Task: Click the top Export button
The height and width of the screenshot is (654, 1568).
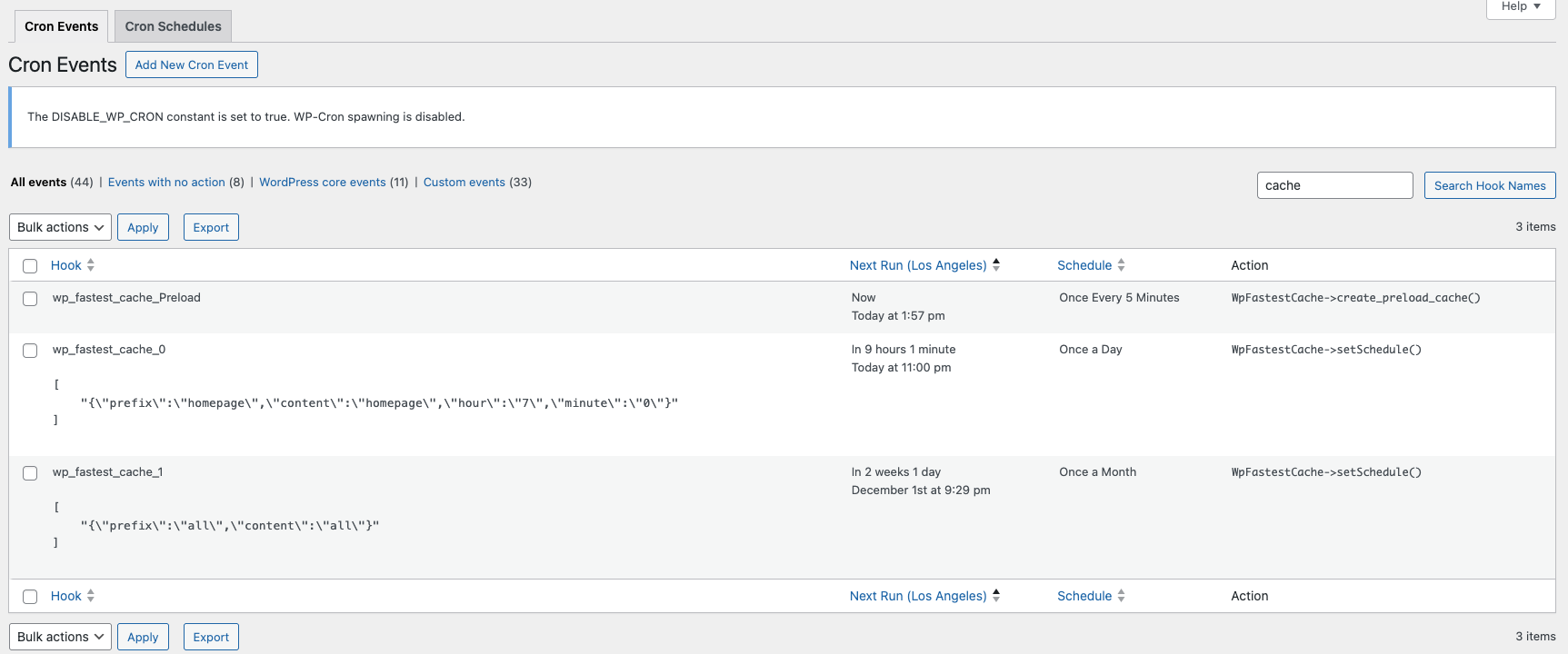Action: [x=211, y=227]
